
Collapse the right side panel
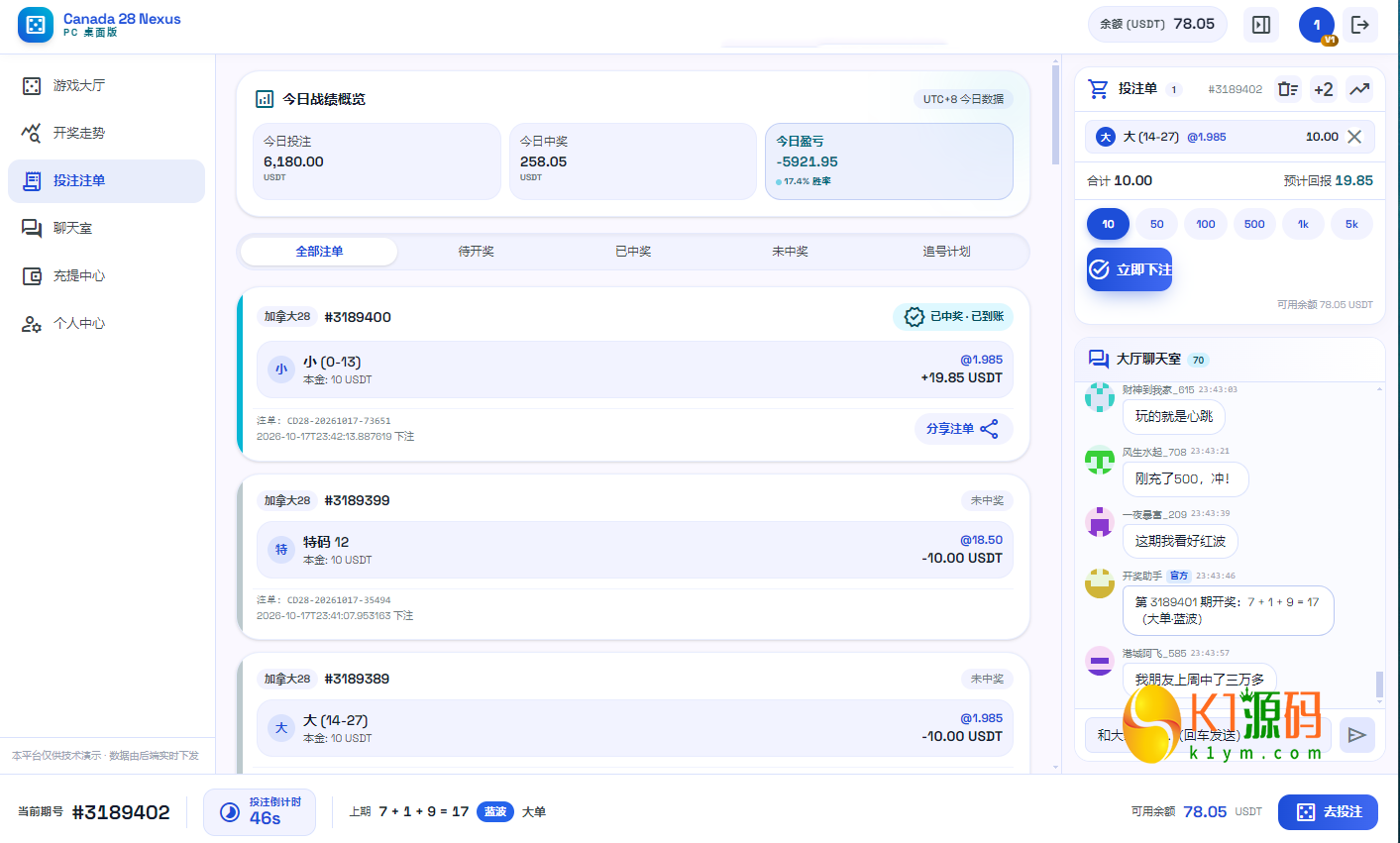(1261, 25)
